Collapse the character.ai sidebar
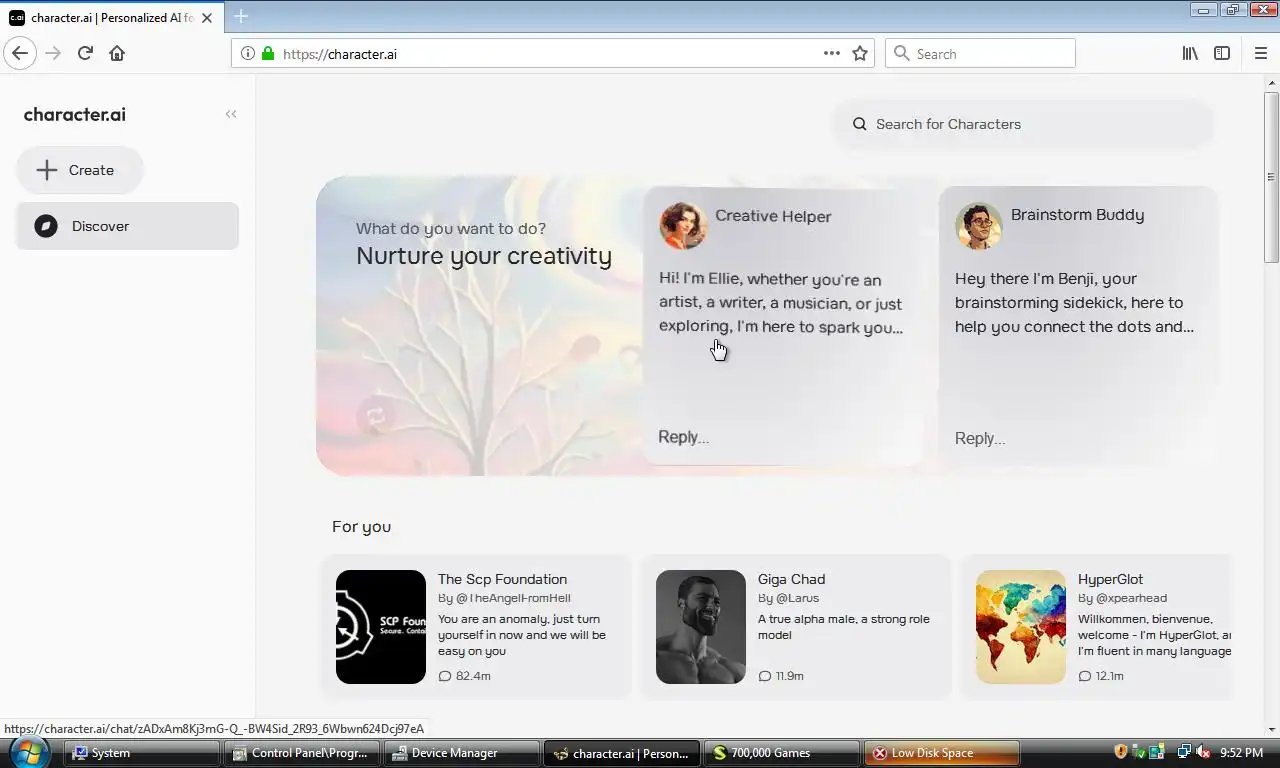Screen dimensions: 1280x768 231,114
